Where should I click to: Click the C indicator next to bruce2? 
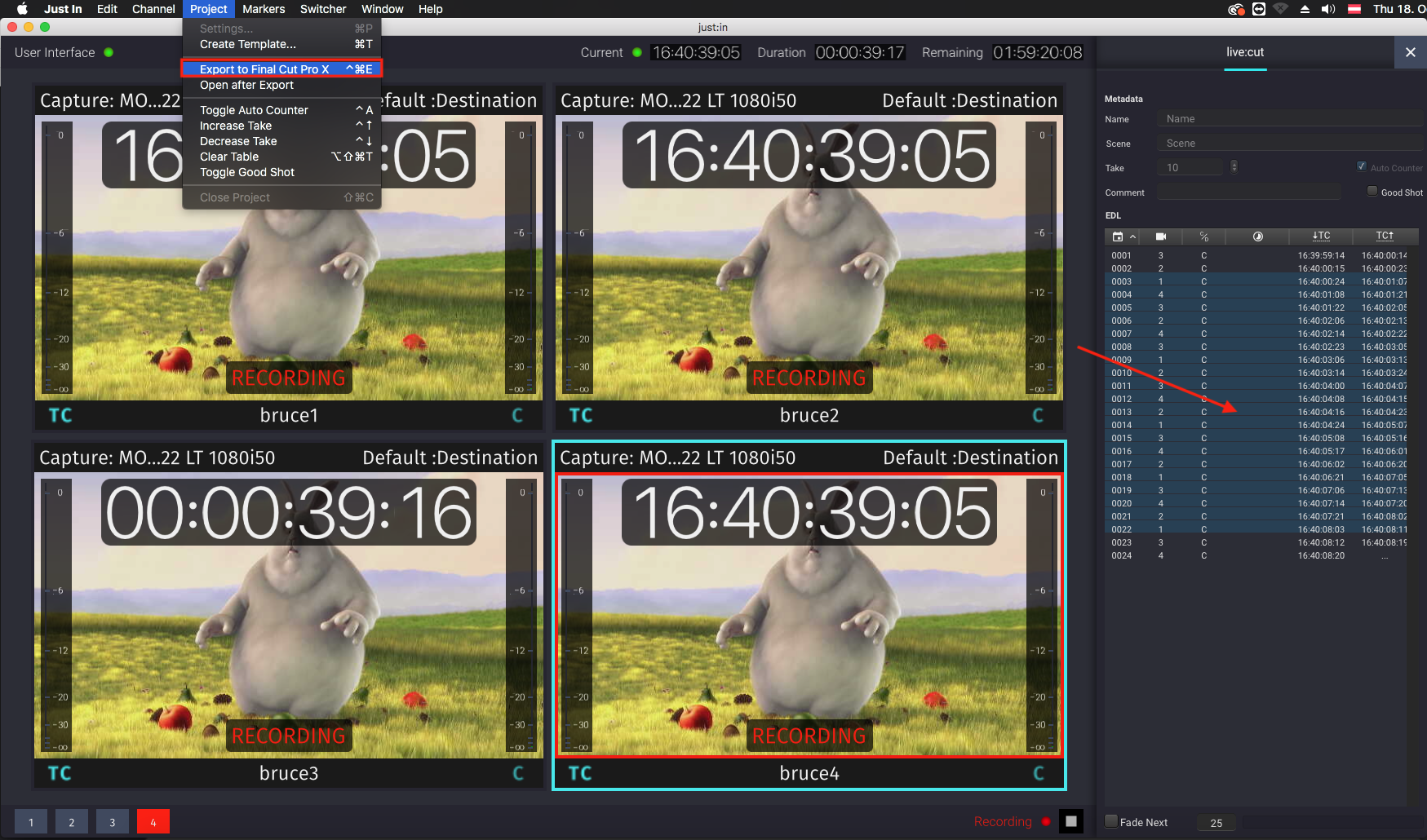pos(1038,416)
